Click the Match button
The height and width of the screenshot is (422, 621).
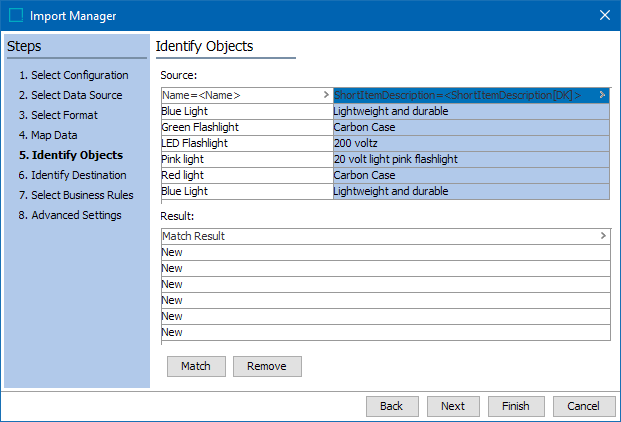click(x=196, y=366)
